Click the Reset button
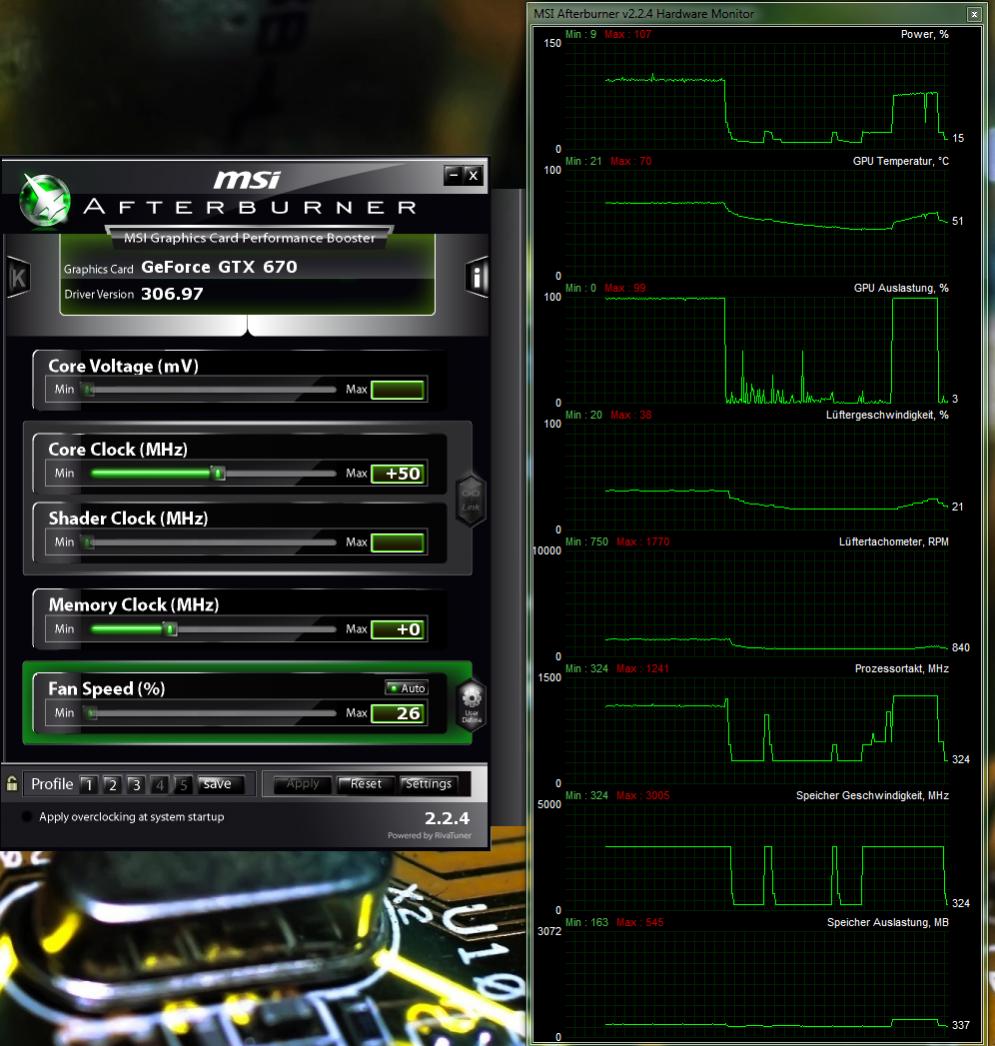This screenshot has width=995, height=1046. tap(365, 784)
